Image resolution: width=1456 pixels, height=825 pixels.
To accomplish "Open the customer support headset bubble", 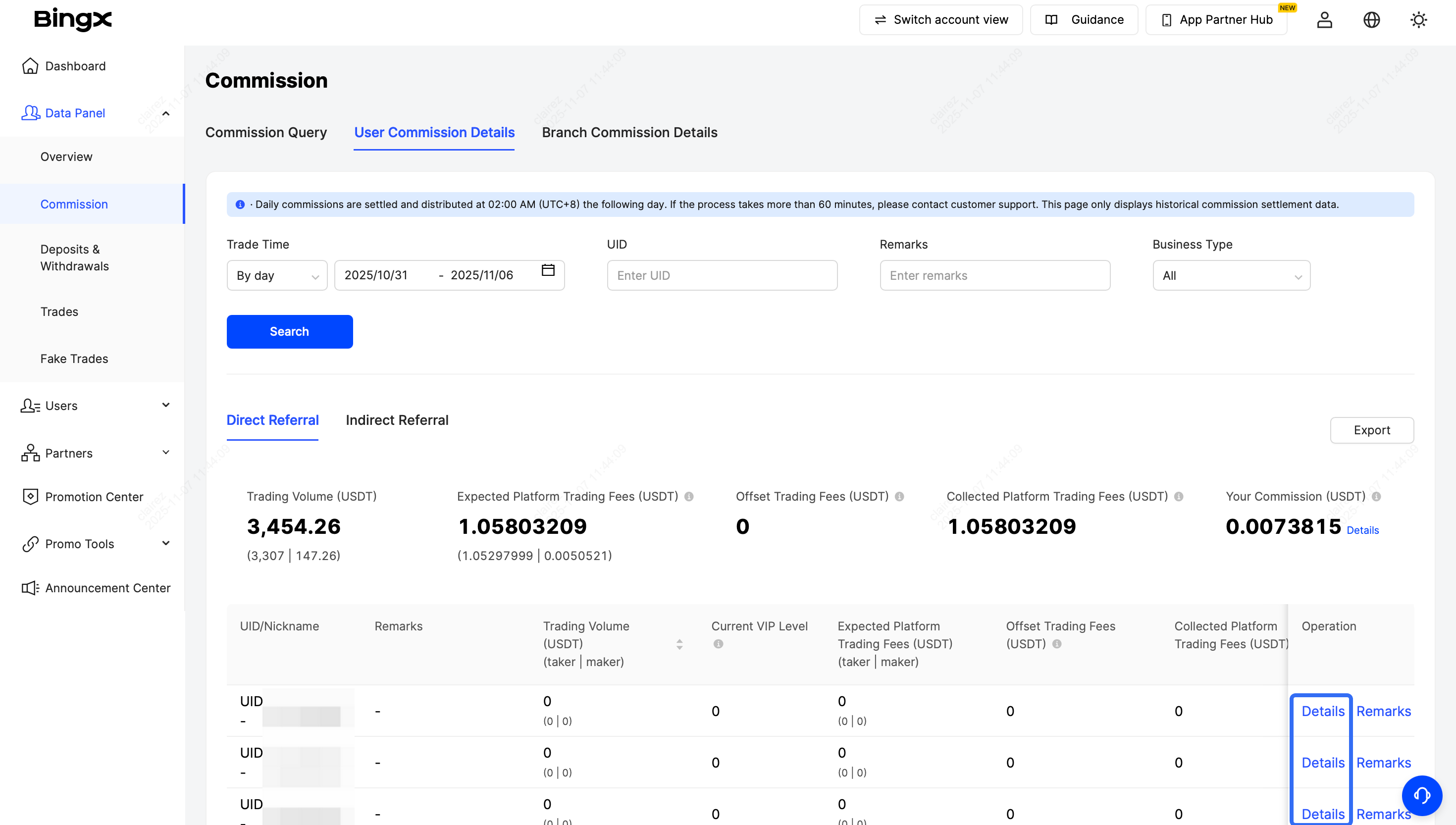I will [x=1421, y=795].
